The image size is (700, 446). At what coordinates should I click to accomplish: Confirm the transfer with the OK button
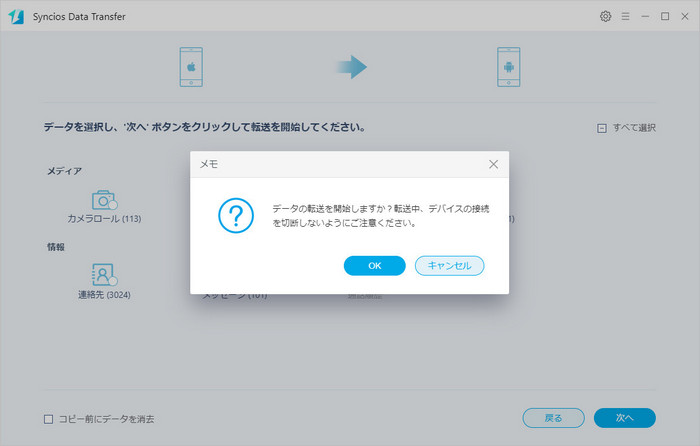(x=375, y=266)
